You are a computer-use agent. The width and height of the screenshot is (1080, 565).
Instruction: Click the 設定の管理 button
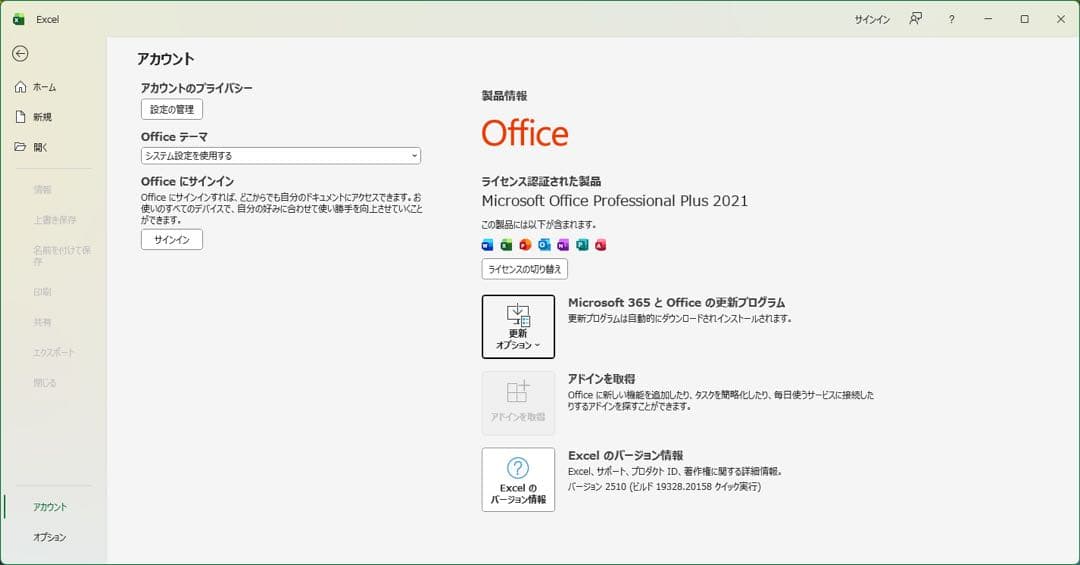(x=172, y=110)
